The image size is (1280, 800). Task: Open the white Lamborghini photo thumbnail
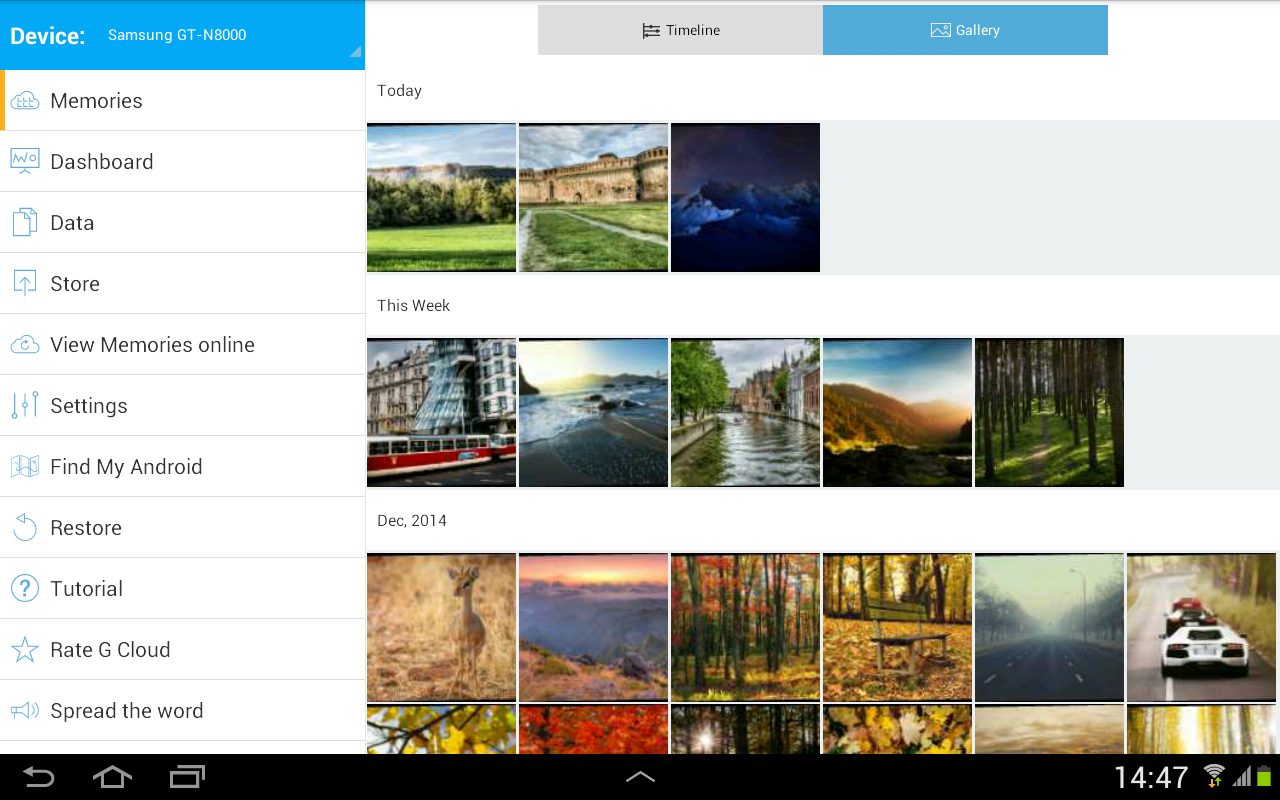1200,627
